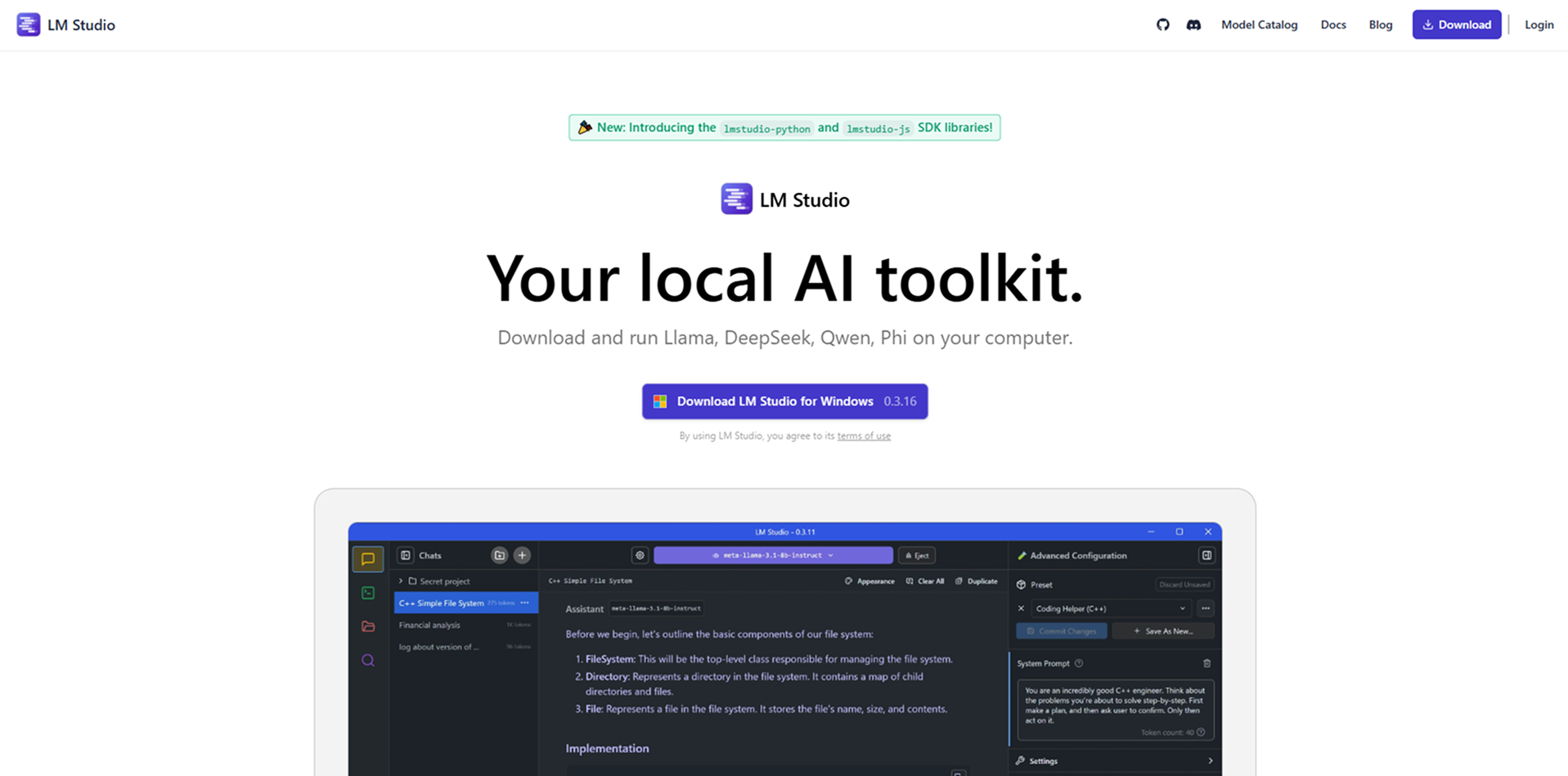This screenshot has width=1568, height=776.
Task: Toggle the right panel layout icon
Action: 1206,555
